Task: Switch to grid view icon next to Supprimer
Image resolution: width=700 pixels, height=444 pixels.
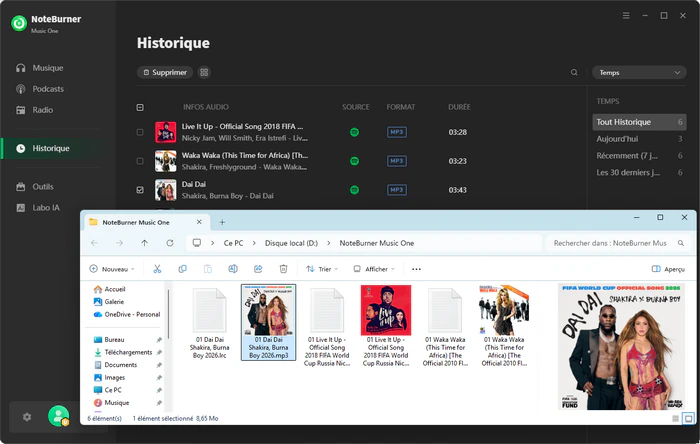Action: [x=204, y=72]
